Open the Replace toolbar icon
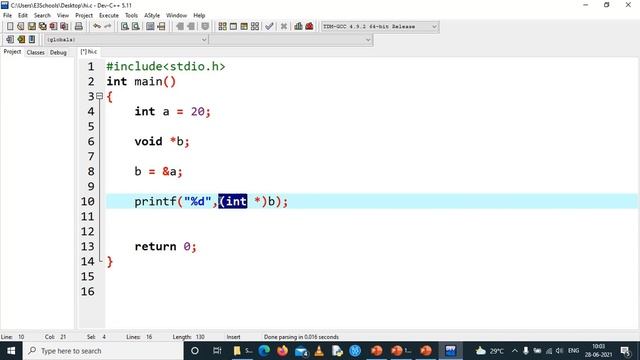 coord(136,27)
